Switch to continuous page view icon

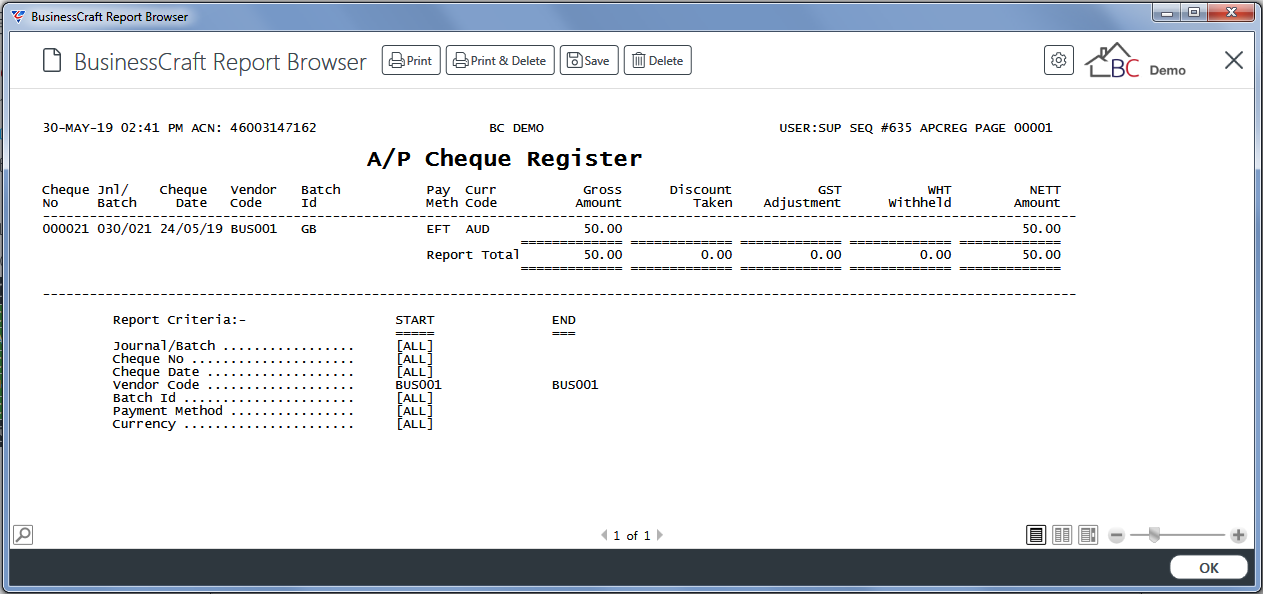click(1088, 535)
